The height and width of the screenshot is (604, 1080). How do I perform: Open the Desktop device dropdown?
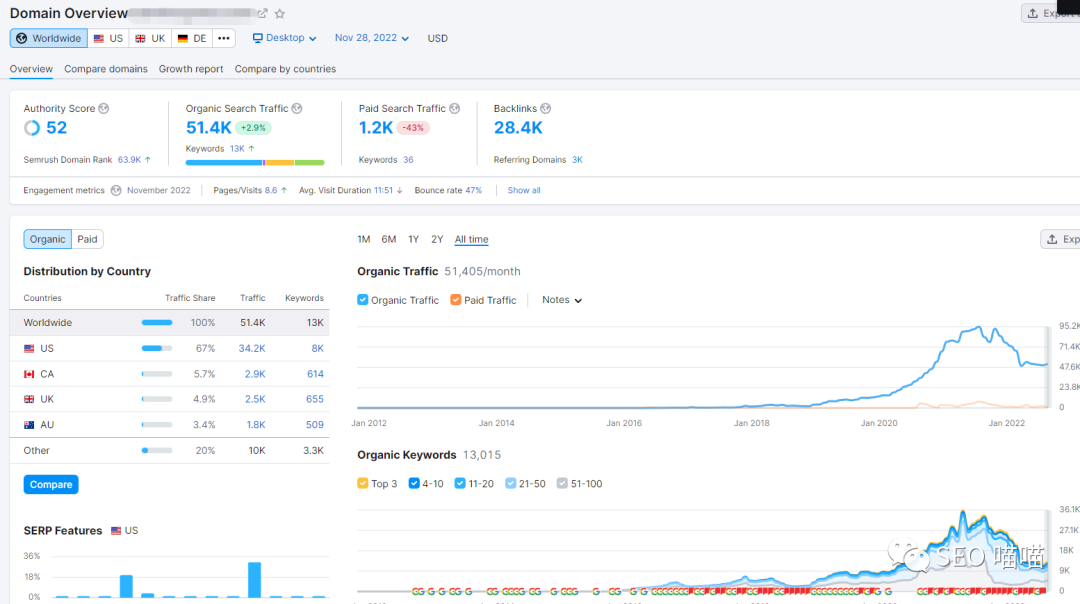(284, 38)
